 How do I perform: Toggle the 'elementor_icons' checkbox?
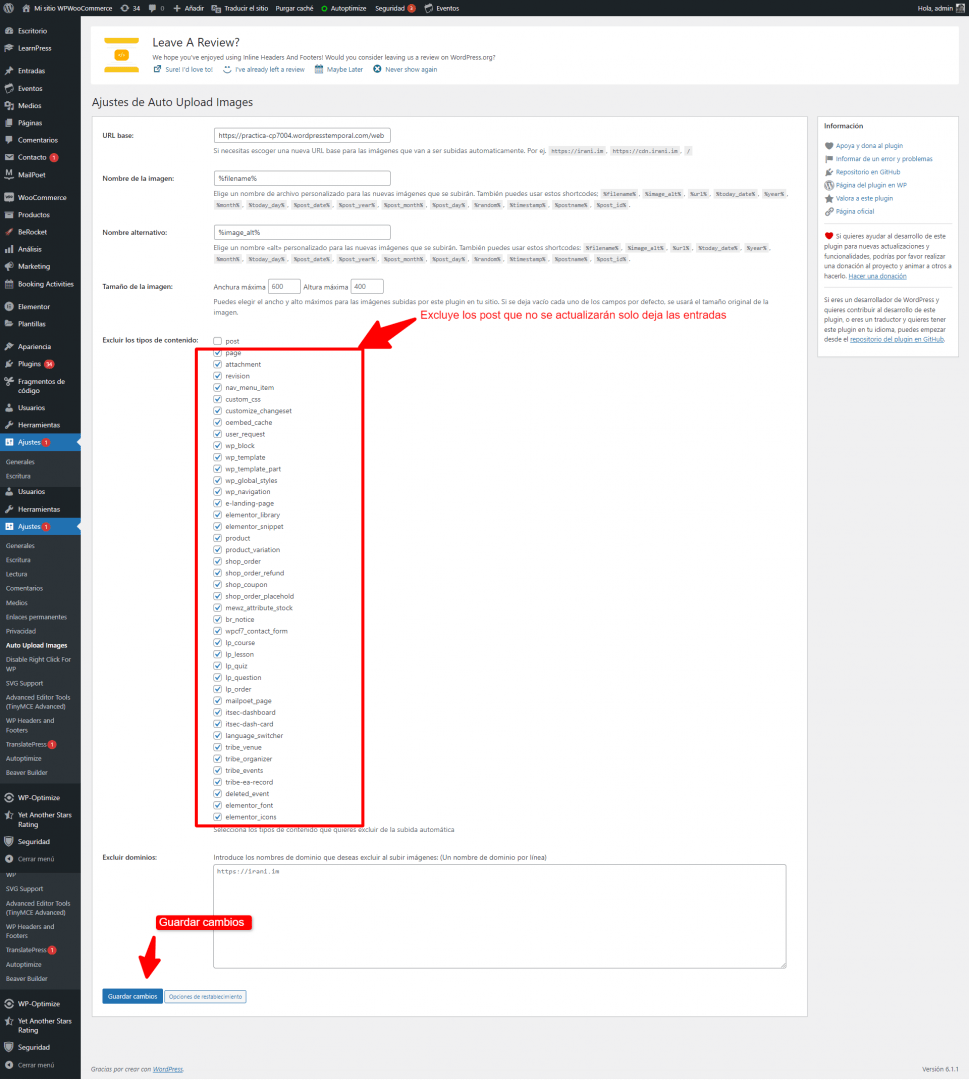click(218, 817)
